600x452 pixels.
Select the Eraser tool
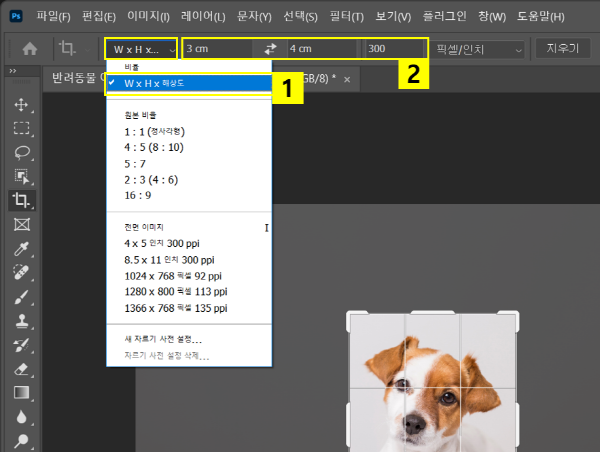21,369
